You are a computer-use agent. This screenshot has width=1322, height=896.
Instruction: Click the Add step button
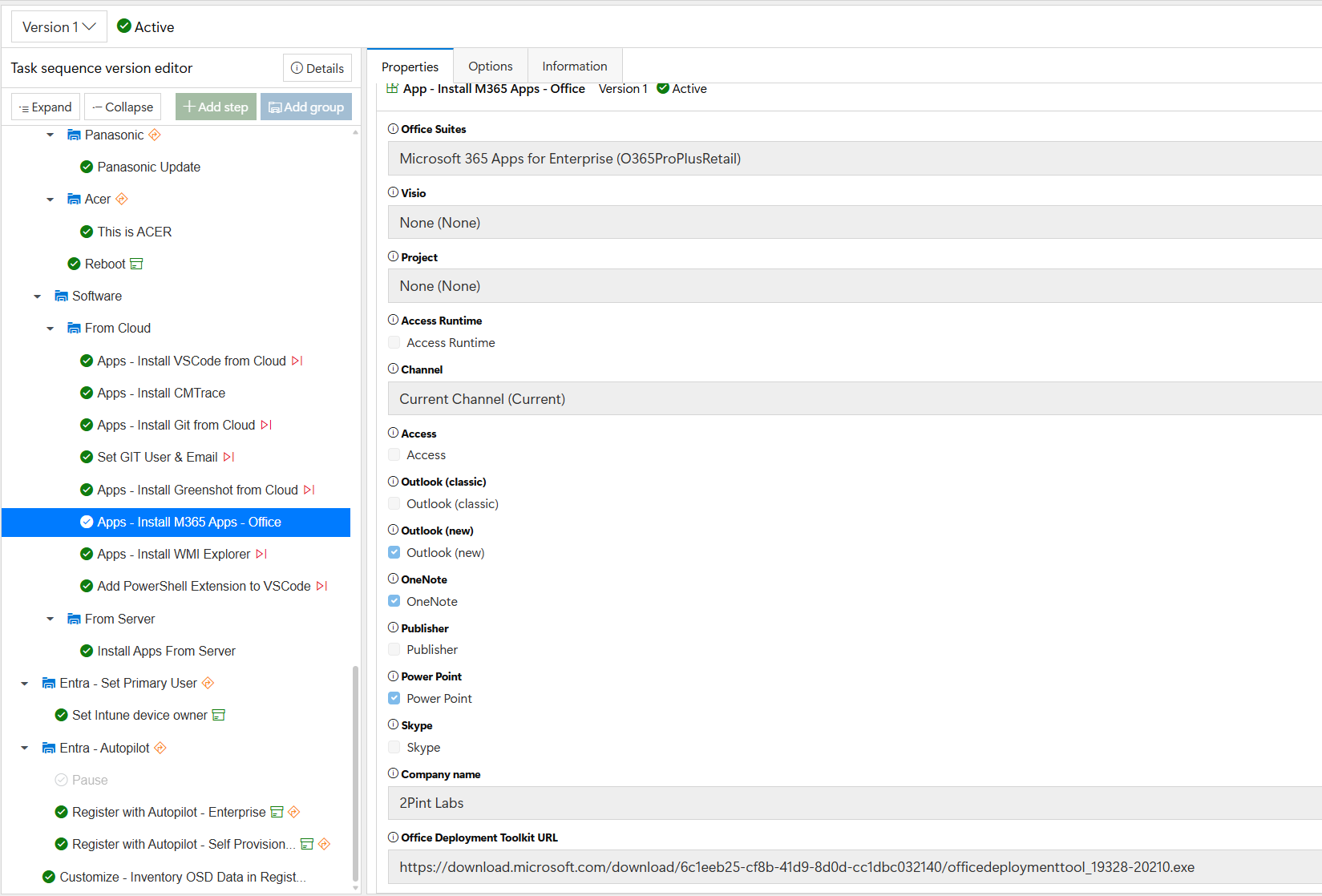(216, 107)
